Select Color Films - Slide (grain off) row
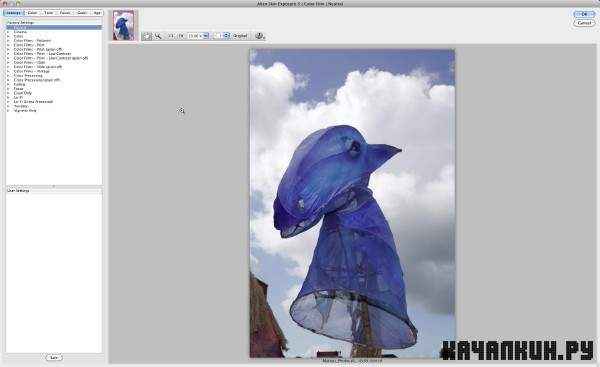Viewport: 600px width, 367px height. coord(54,67)
